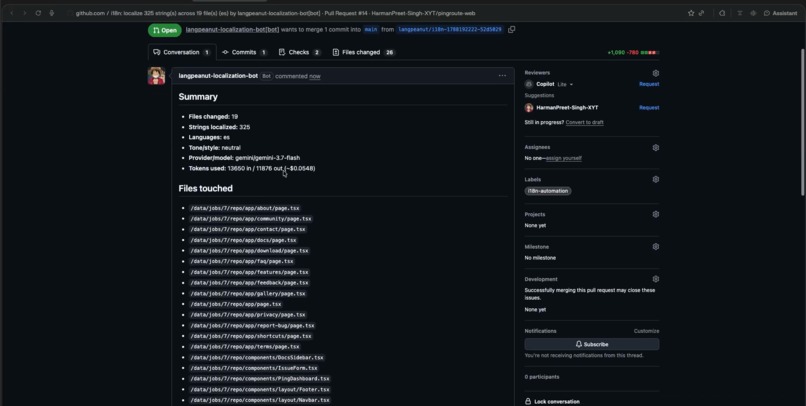Click /data/jobs/7/repo/app/docs/page.tsx path
This screenshot has width=806, height=406.
click(x=243, y=240)
